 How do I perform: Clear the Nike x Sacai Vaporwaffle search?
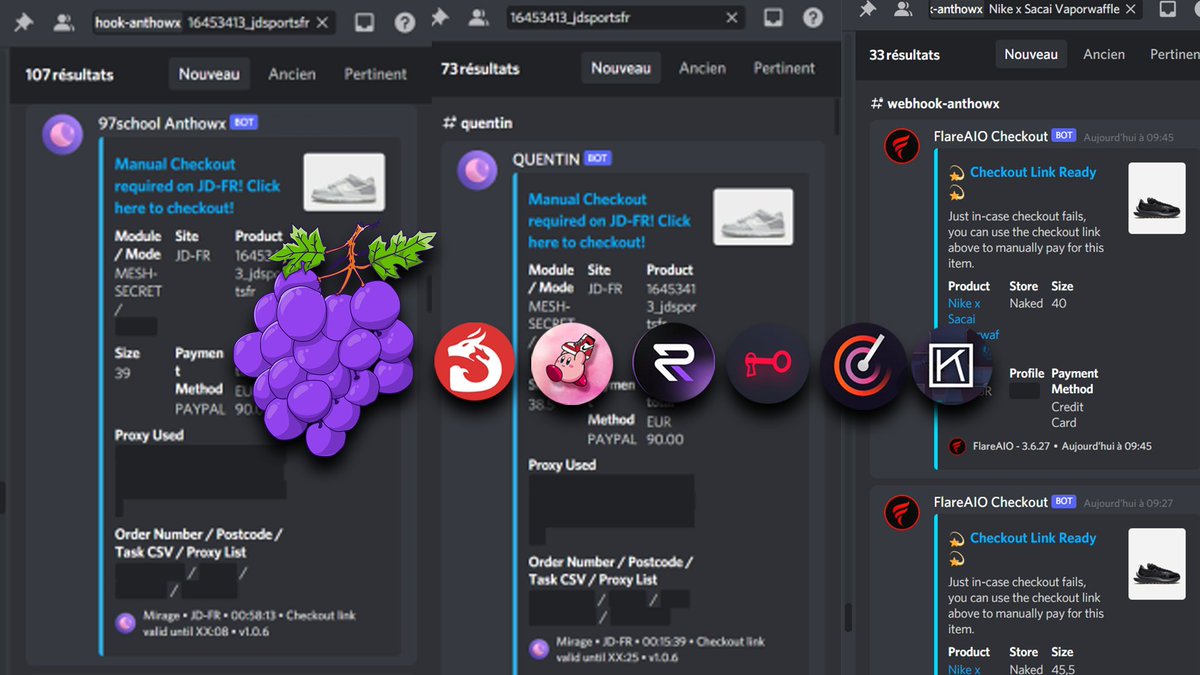(1130, 9)
